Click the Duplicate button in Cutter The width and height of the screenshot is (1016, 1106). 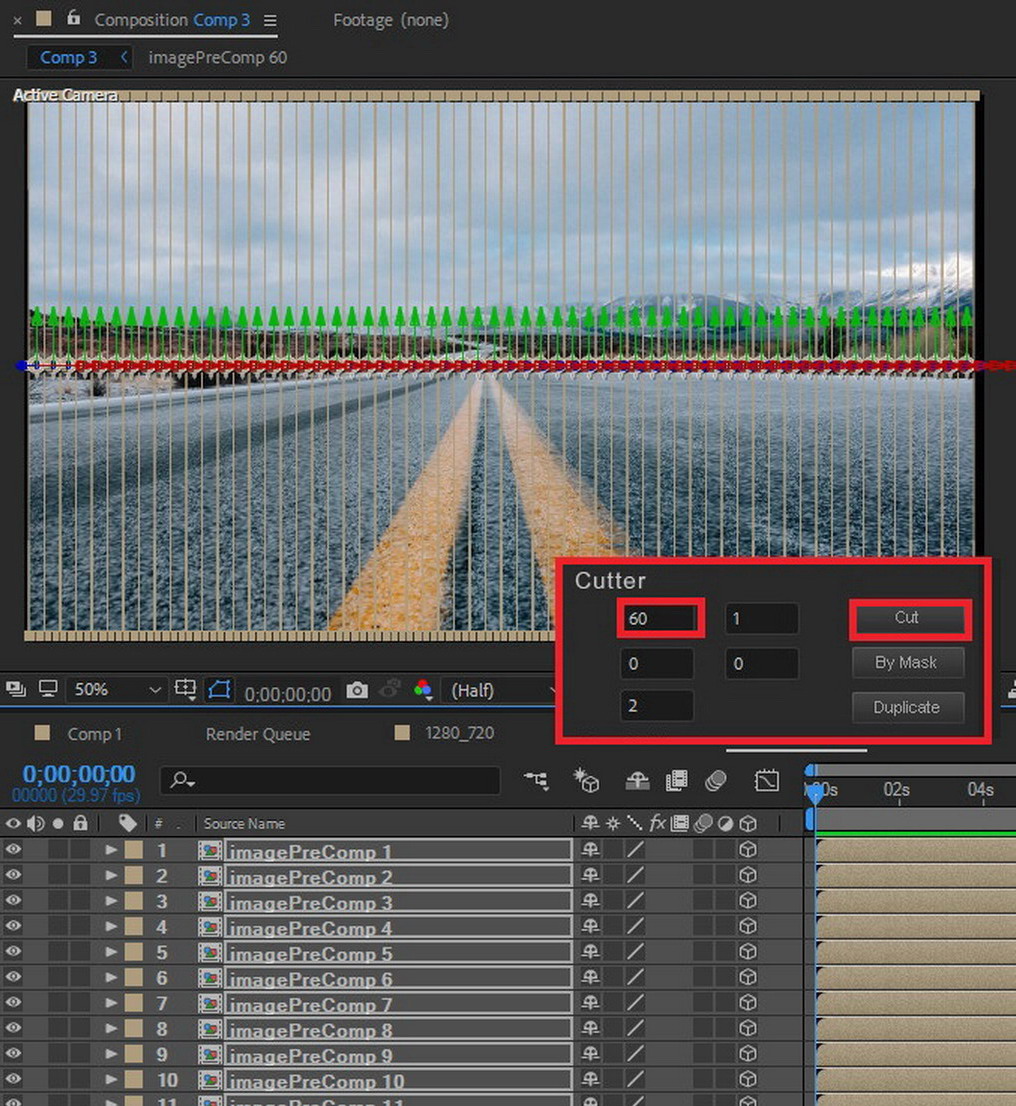click(x=907, y=707)
